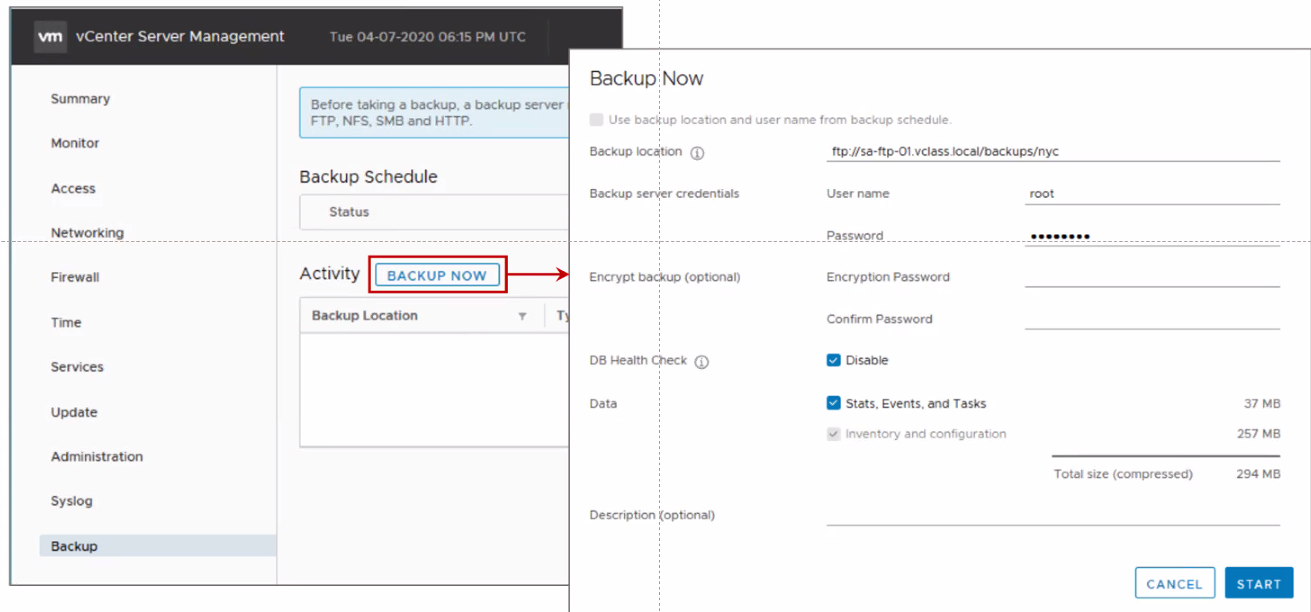Click the VMware vm logo icon
This screenshot has height=612, width=1311.
coord(50,37)
